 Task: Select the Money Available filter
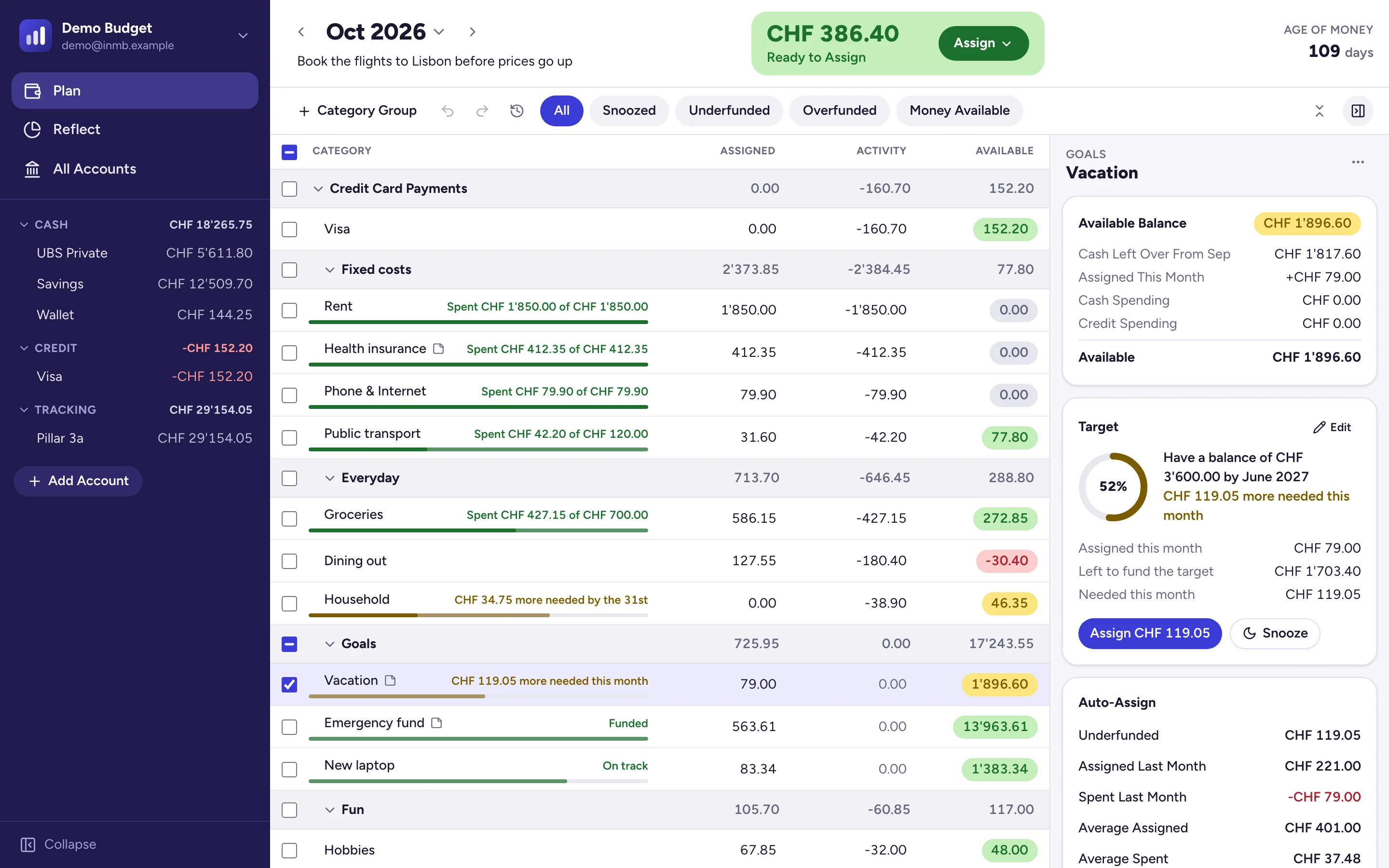coord(959,111)
